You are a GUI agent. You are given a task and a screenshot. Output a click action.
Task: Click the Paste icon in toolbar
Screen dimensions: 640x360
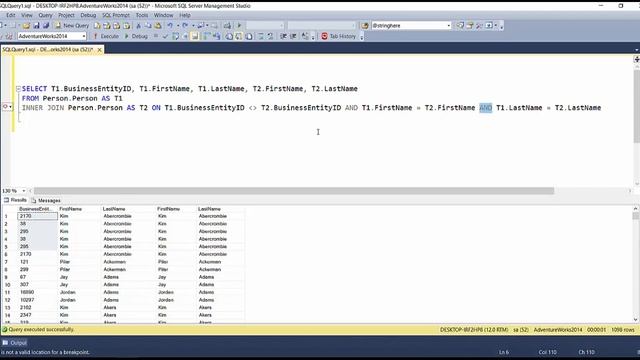pos(158,25)
